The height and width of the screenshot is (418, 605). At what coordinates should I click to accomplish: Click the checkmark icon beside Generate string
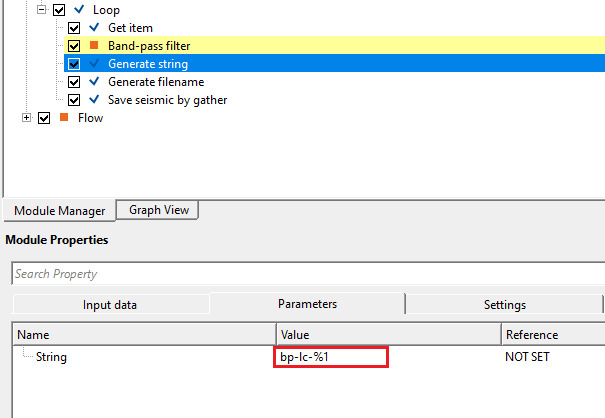94,64
